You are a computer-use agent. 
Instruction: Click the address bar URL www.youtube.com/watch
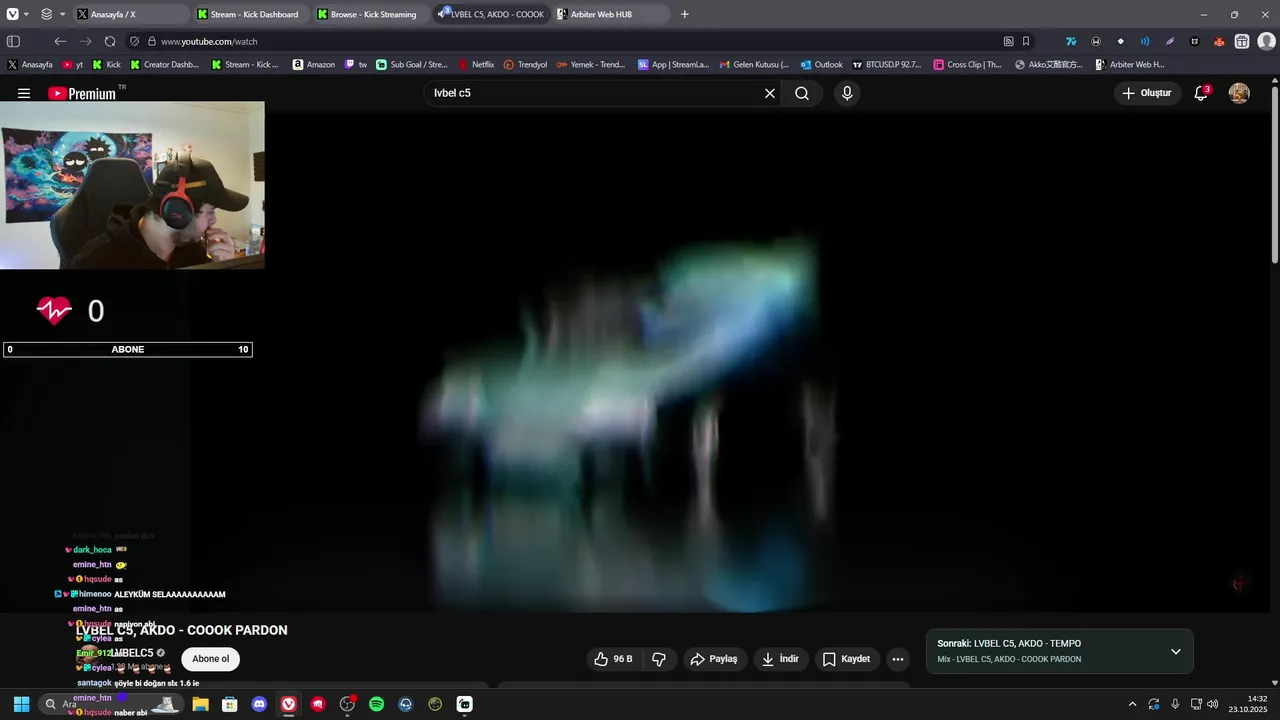(209, 41)
